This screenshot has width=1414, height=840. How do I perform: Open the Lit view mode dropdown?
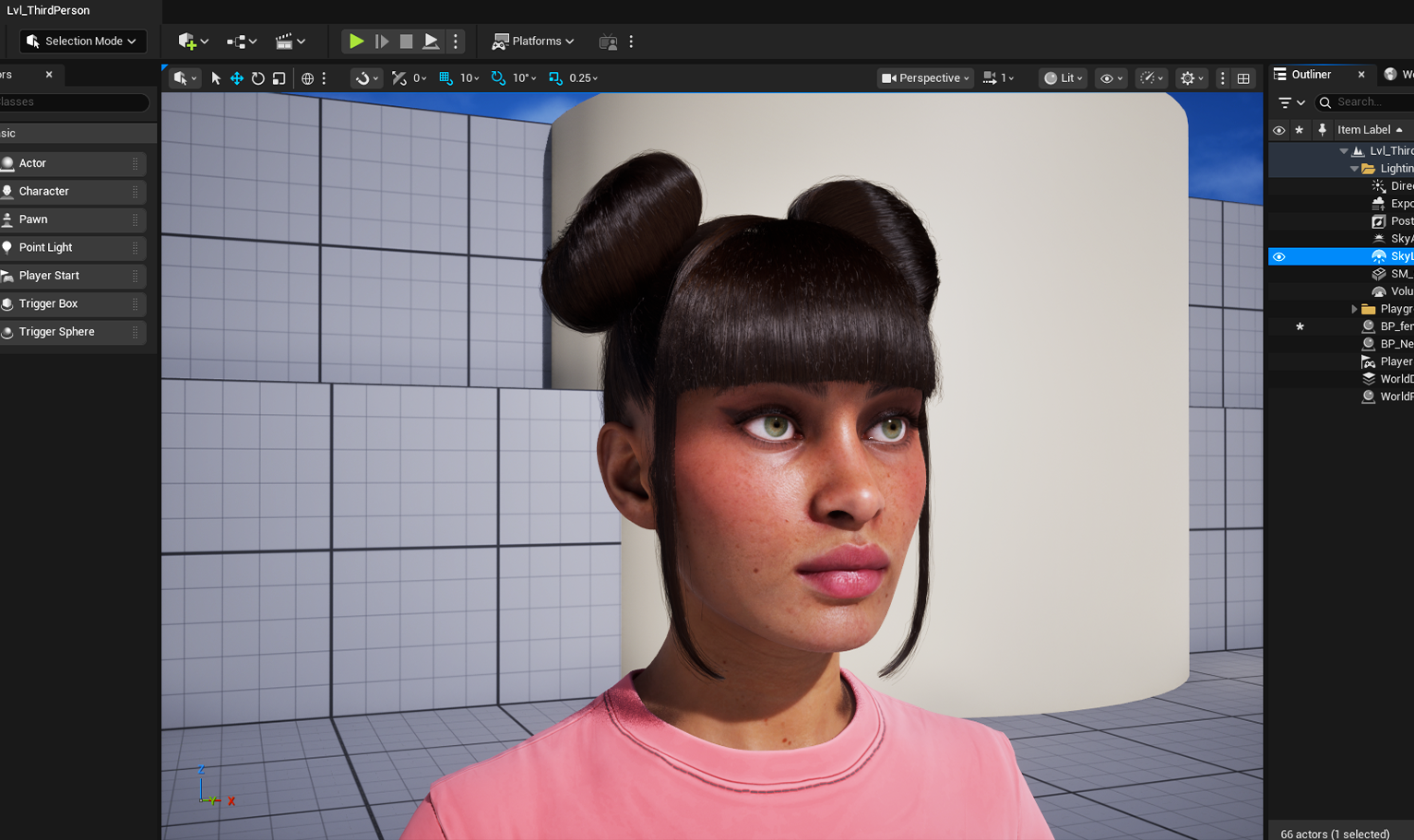(1063, 78)
